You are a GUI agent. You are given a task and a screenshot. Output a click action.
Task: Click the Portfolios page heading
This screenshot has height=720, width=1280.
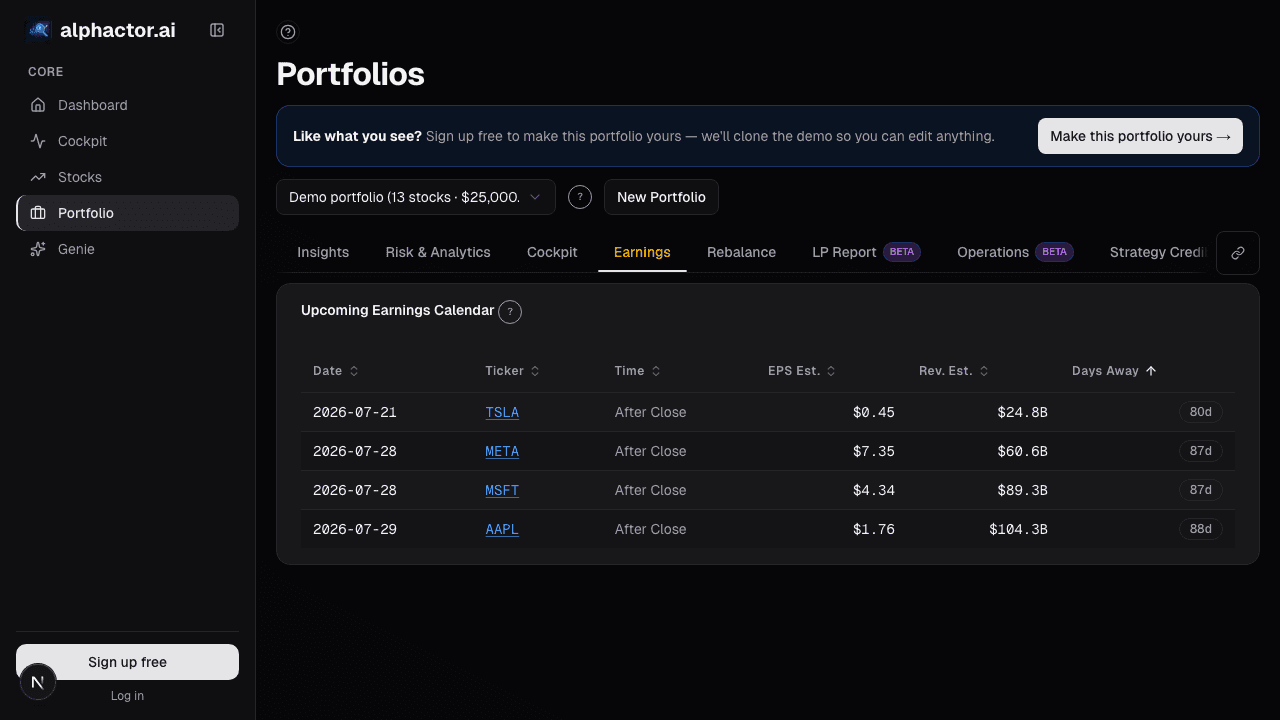(350, 74)
